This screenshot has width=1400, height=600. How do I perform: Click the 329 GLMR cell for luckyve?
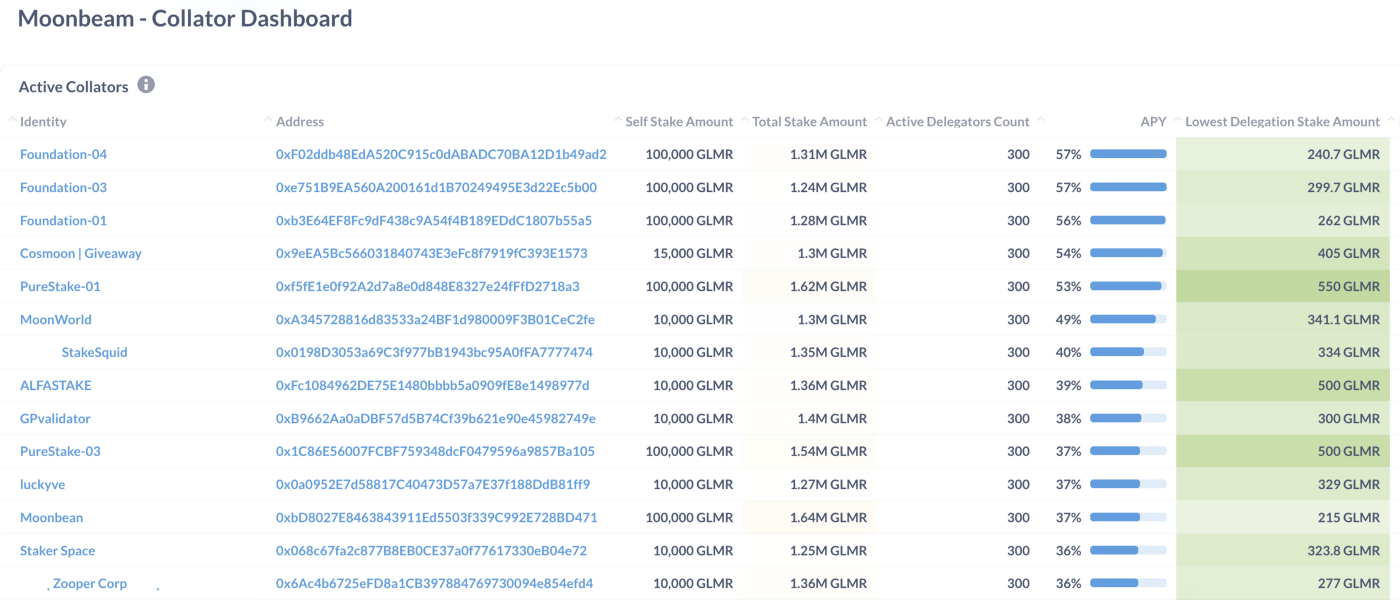(x=1283, y=484)
